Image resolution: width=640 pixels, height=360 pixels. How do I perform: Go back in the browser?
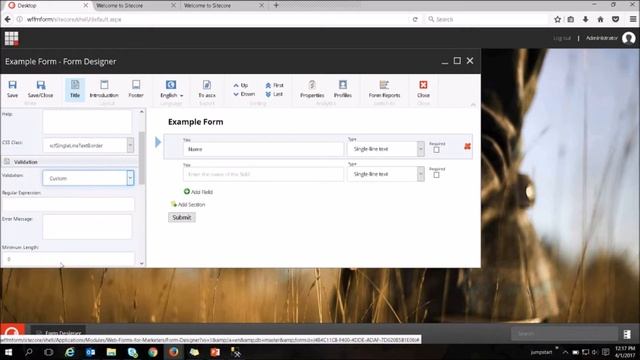(7, 19)
